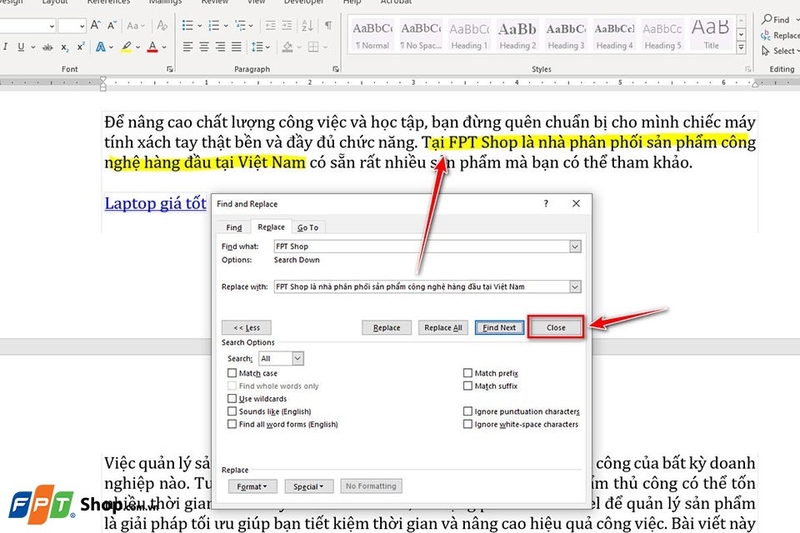Click the Text Effects icon
The width and height of the screenshot is (800, 533).
point(101,47)
